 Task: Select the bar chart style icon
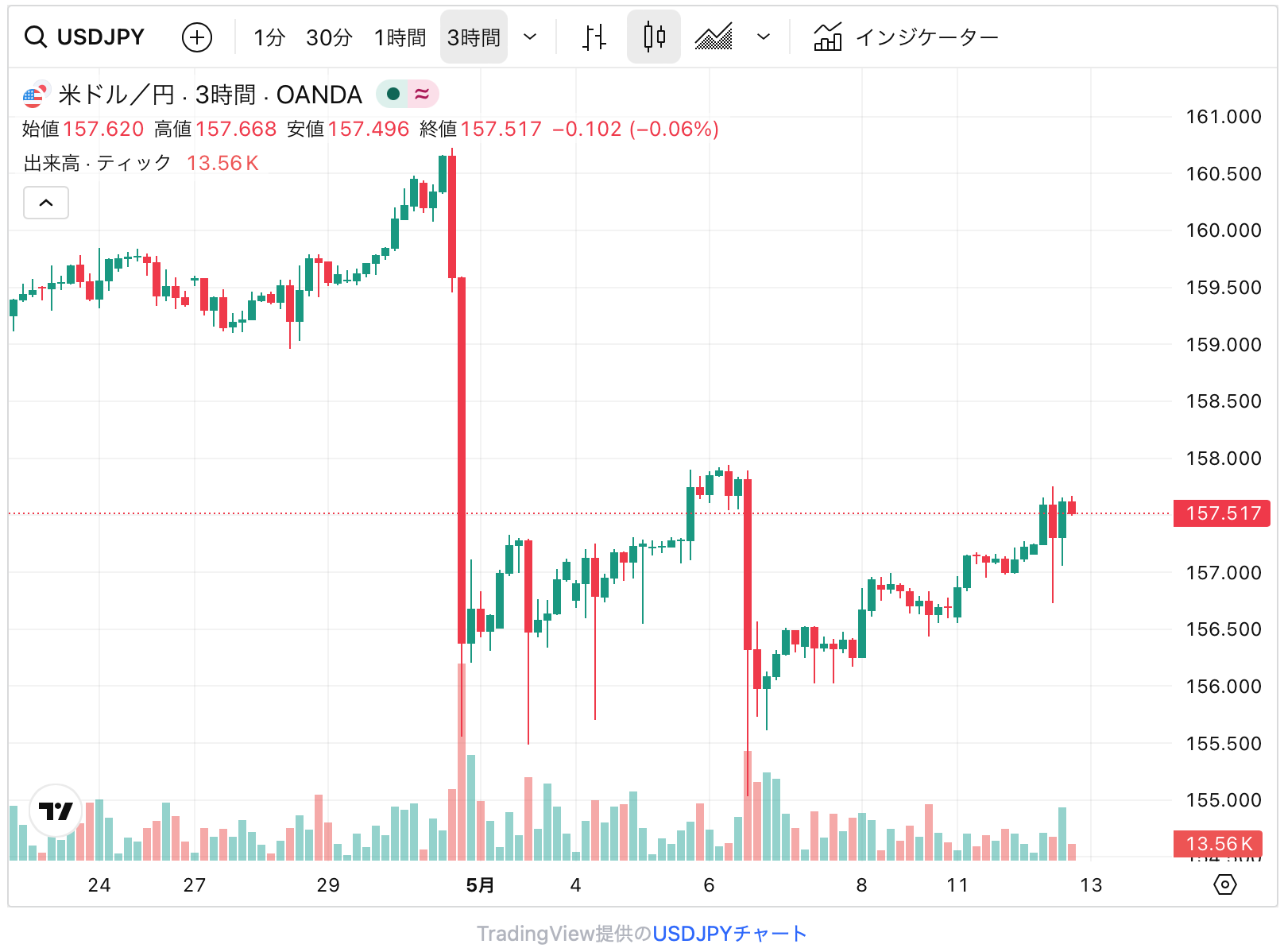click(x=594, y=37)
